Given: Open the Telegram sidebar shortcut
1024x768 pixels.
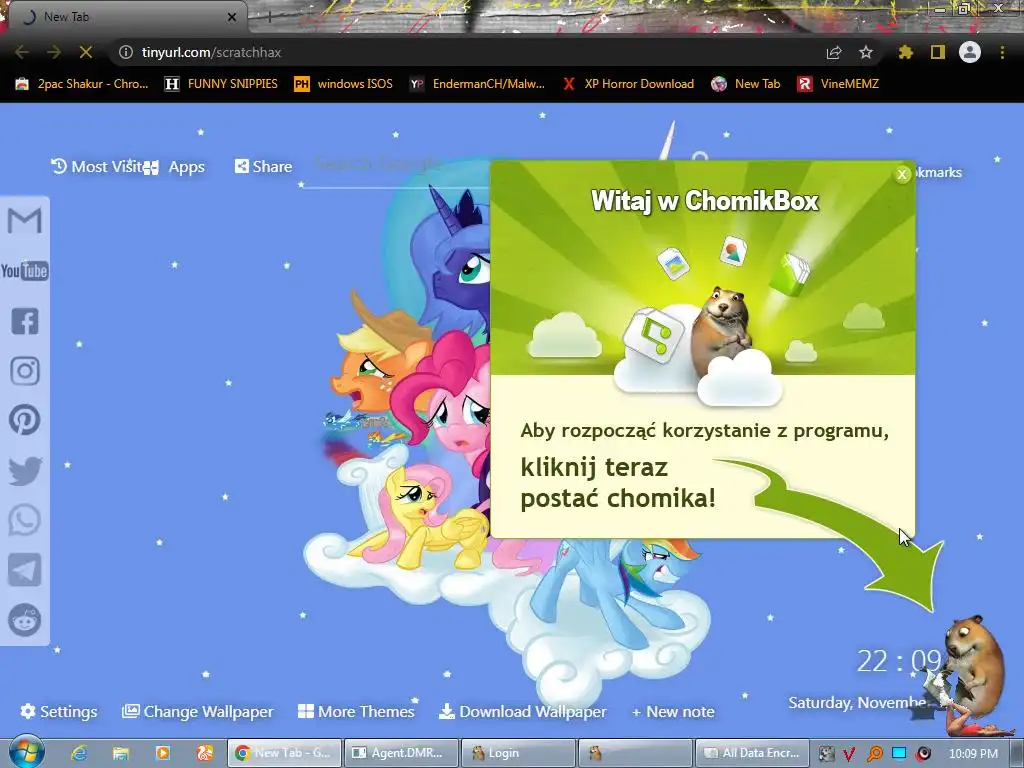Looking at the screenshot, I should point(25,569).
